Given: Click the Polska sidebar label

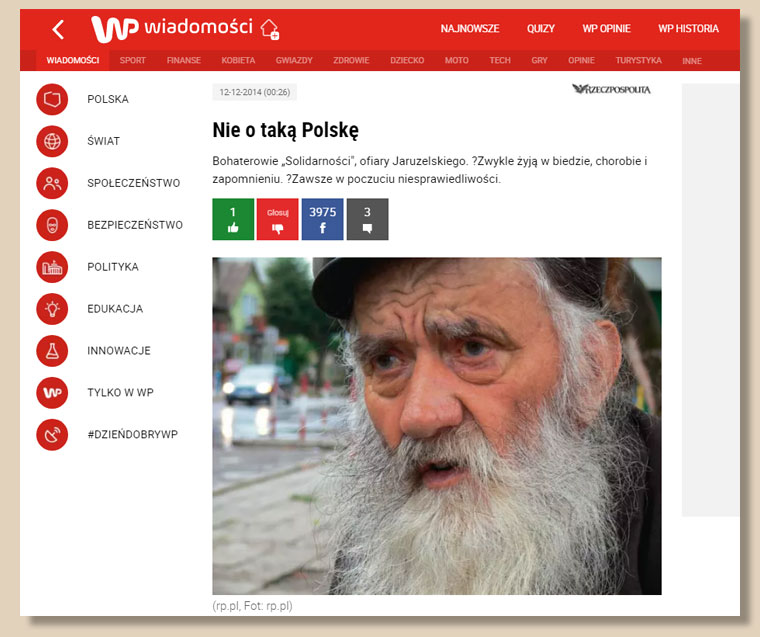Looking at the screenshot, I should coord(108,99).
